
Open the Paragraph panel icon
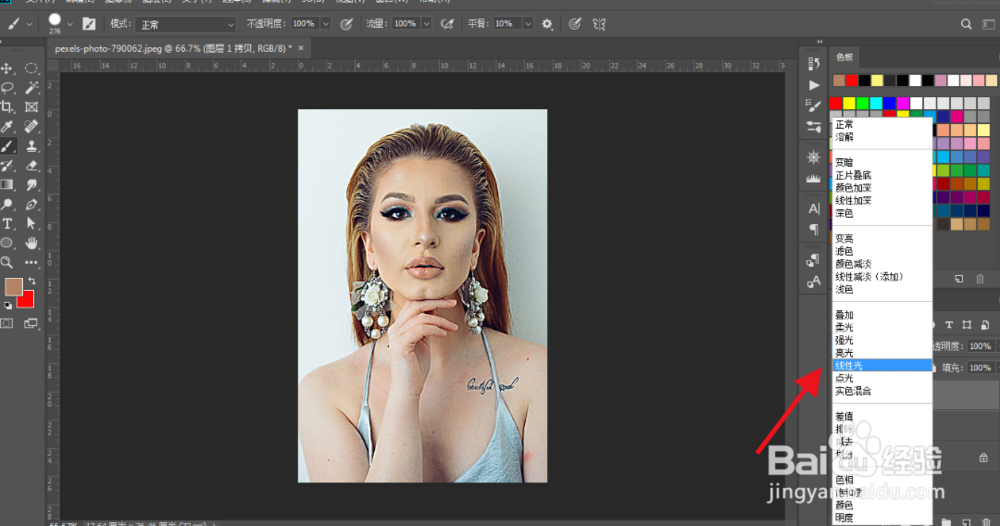814,229
